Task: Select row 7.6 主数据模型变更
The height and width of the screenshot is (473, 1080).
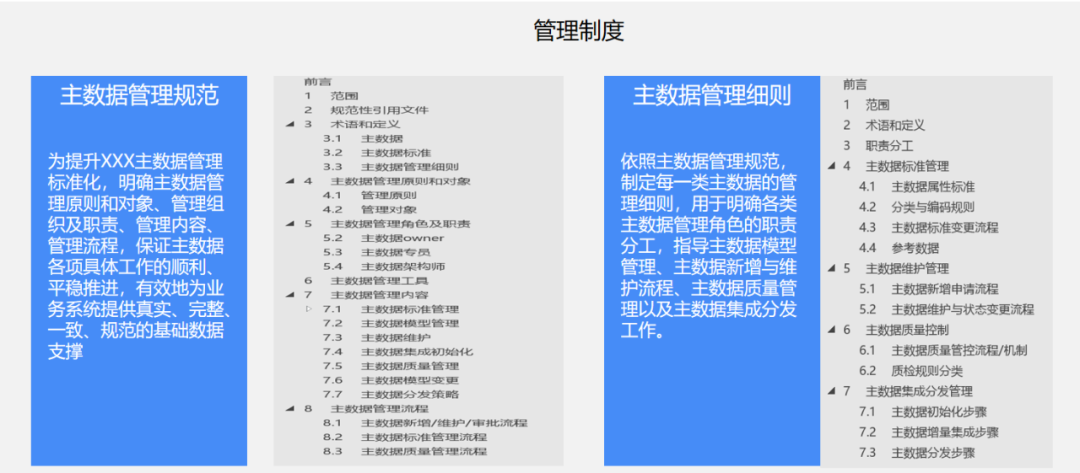Action: pos(391,380)
